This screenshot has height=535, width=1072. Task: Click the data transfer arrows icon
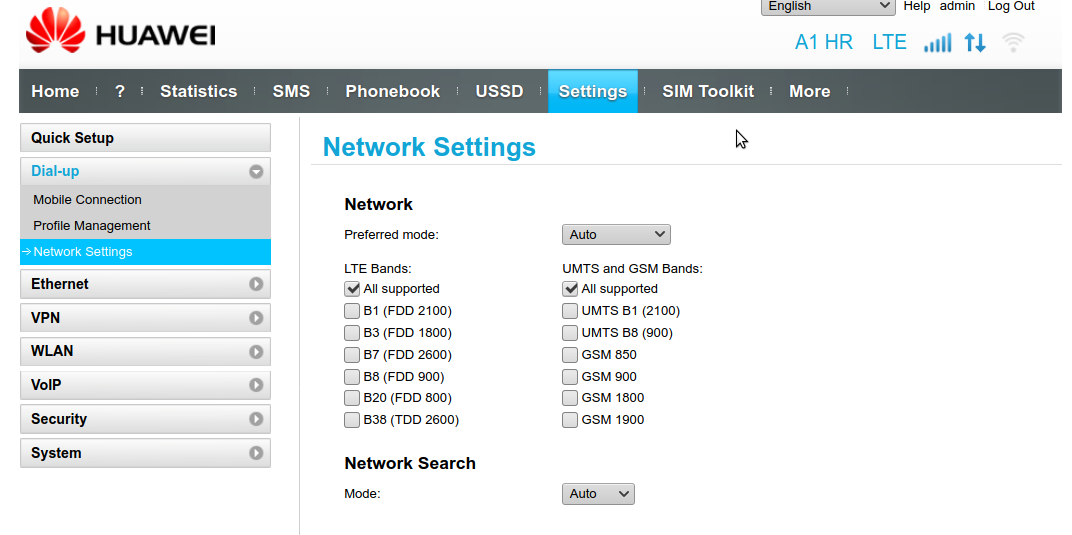[975, 42]
